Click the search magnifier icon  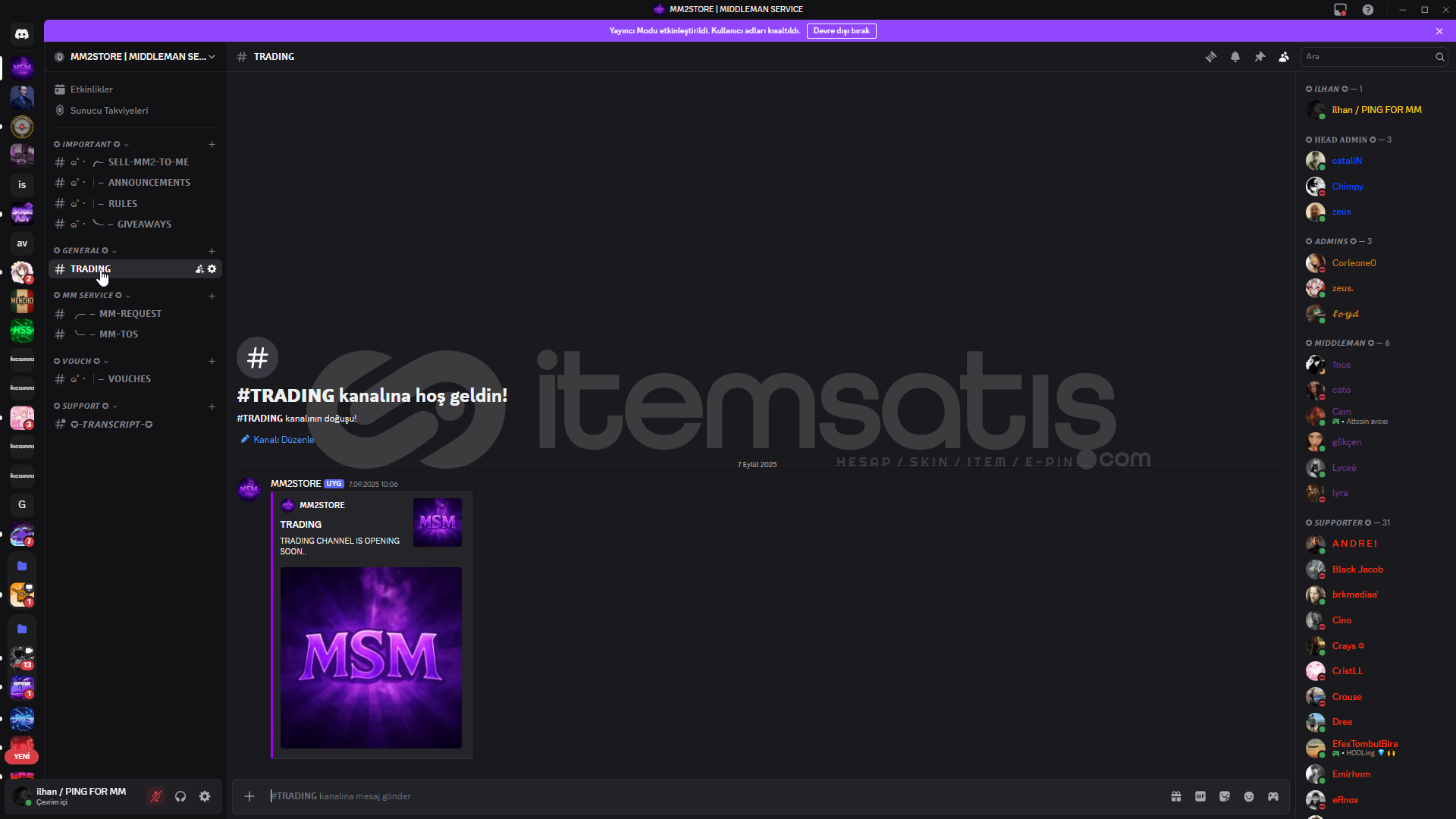click(x=1439, y=57)
